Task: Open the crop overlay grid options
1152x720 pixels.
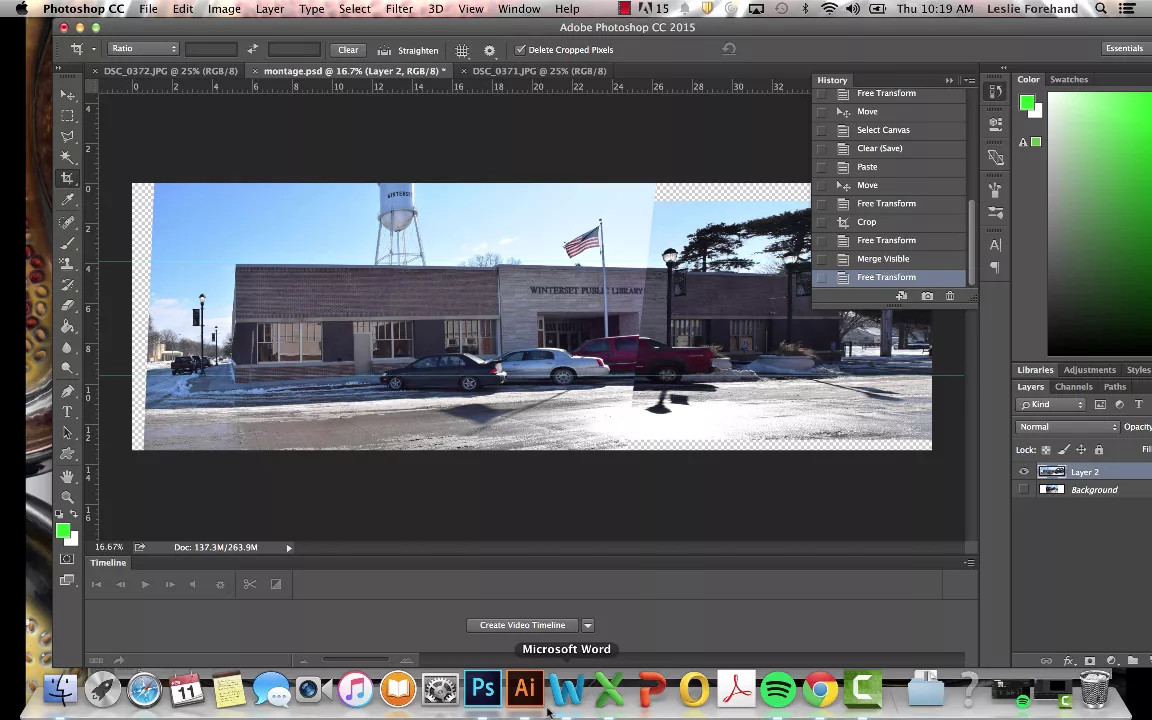Action: pyautogui.click(x=461, y=50)
